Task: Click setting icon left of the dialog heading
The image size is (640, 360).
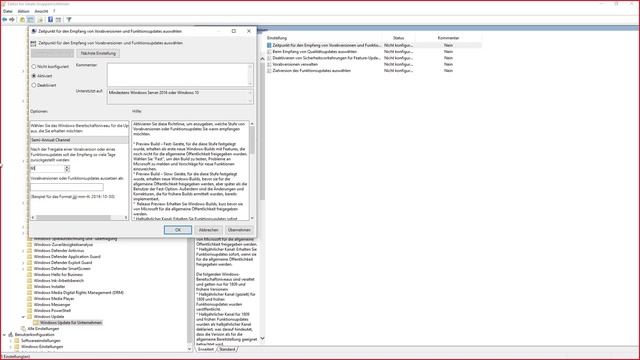Action: pyautogui.click(x=33, y=43)
